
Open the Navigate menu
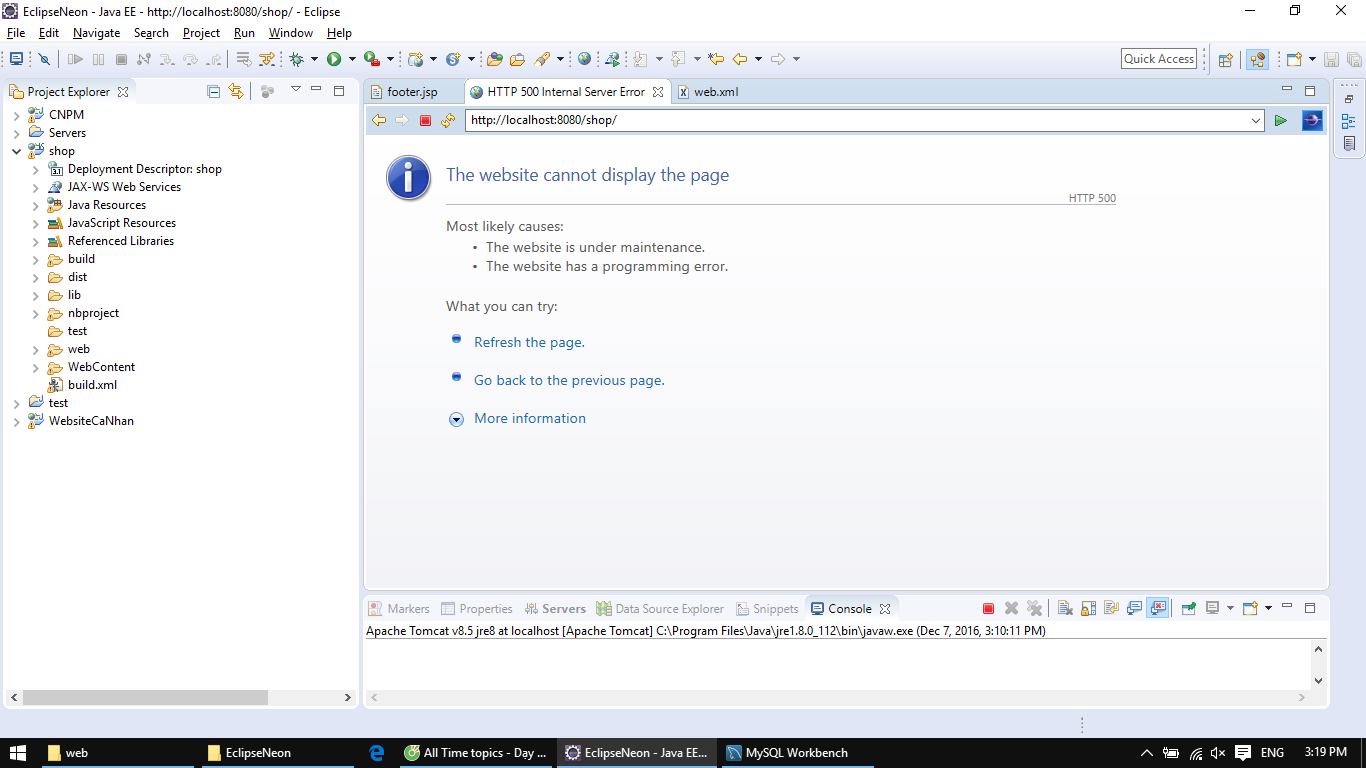coord(96,33)
